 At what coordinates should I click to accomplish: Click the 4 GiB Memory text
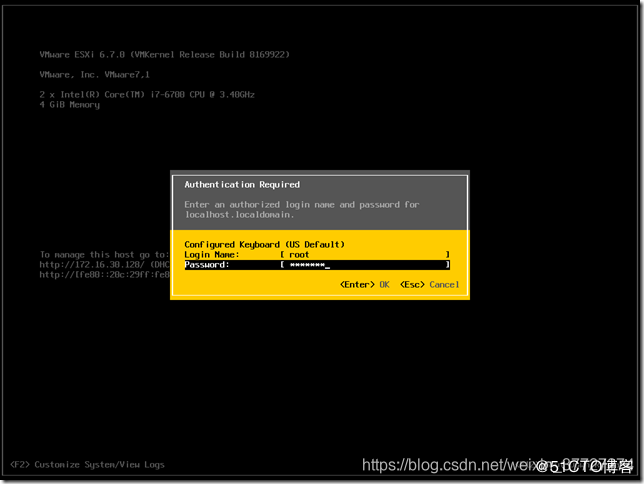click(70, 105)
